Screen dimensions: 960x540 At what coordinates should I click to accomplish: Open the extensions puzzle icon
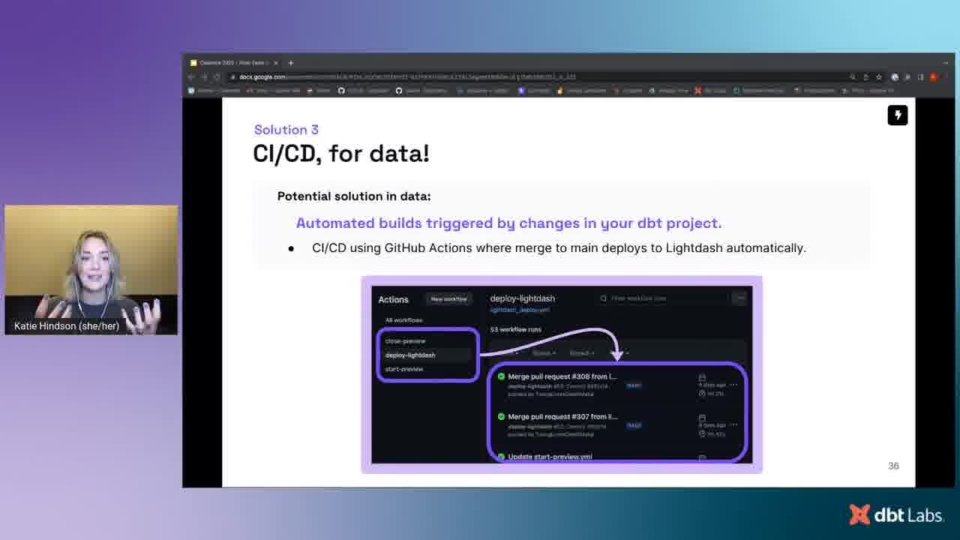907,77
